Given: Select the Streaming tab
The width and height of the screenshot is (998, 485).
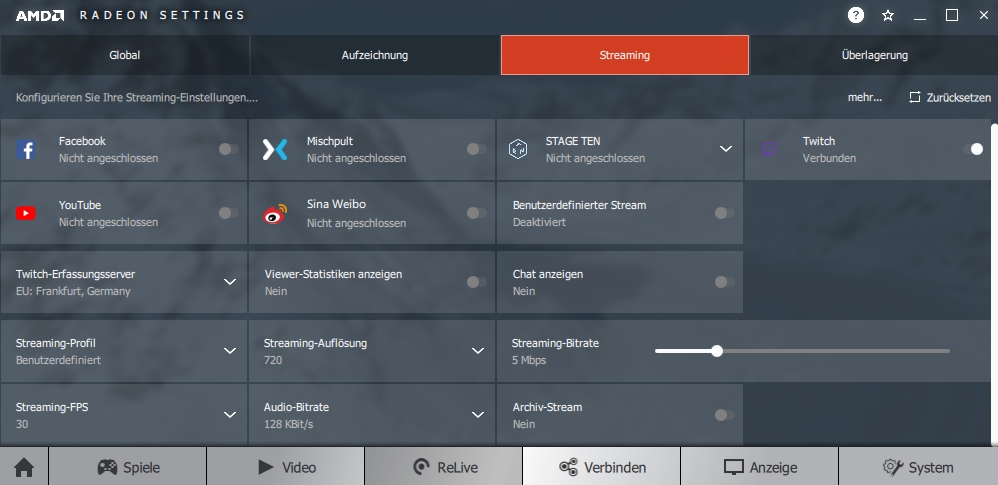Looking at the screenshot, I should coord(625,55).
